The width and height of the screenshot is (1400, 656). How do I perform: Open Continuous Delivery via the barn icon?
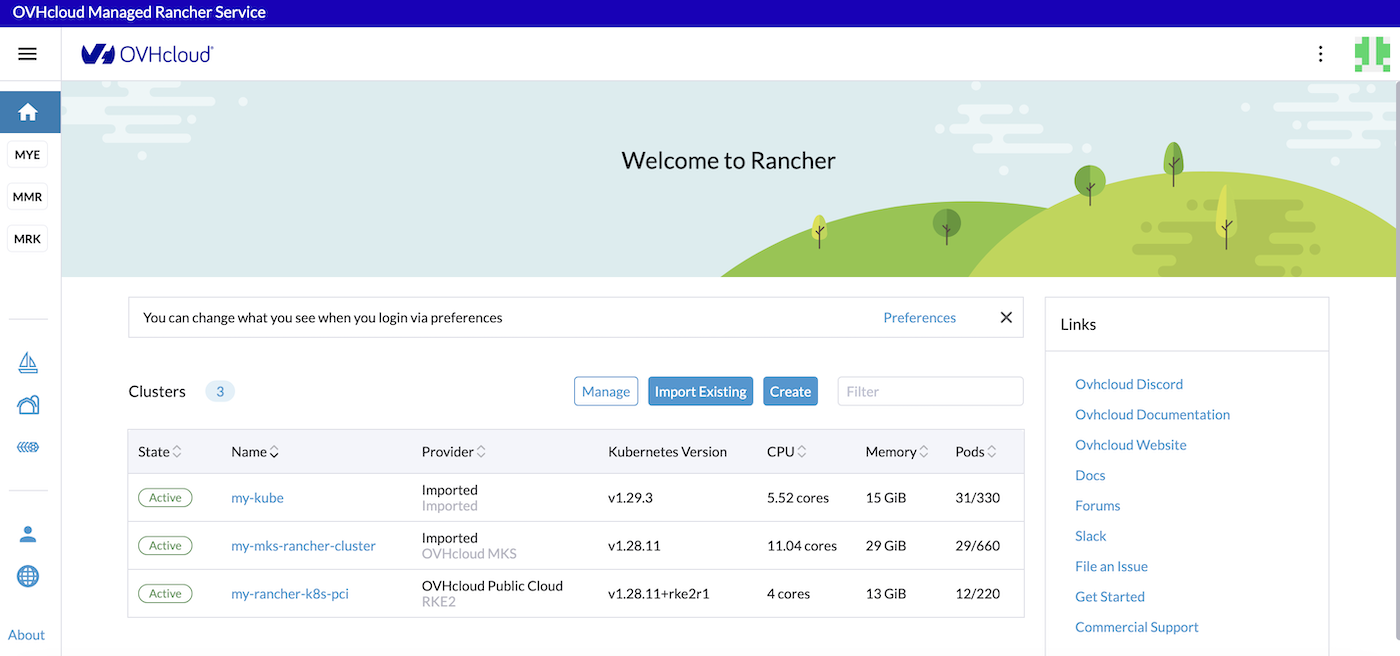[28, 404]
